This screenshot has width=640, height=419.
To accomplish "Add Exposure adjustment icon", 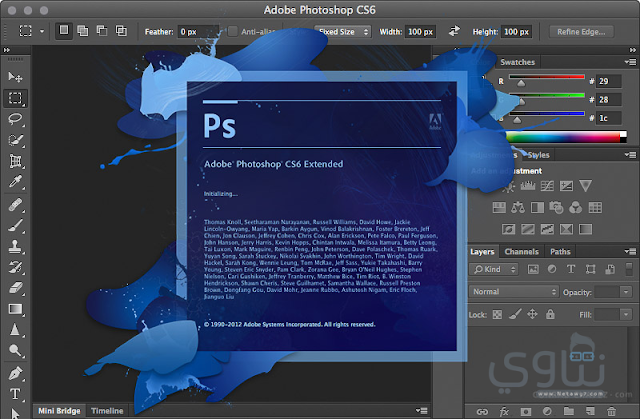I will pyautogui.click(x=567, y=186).
